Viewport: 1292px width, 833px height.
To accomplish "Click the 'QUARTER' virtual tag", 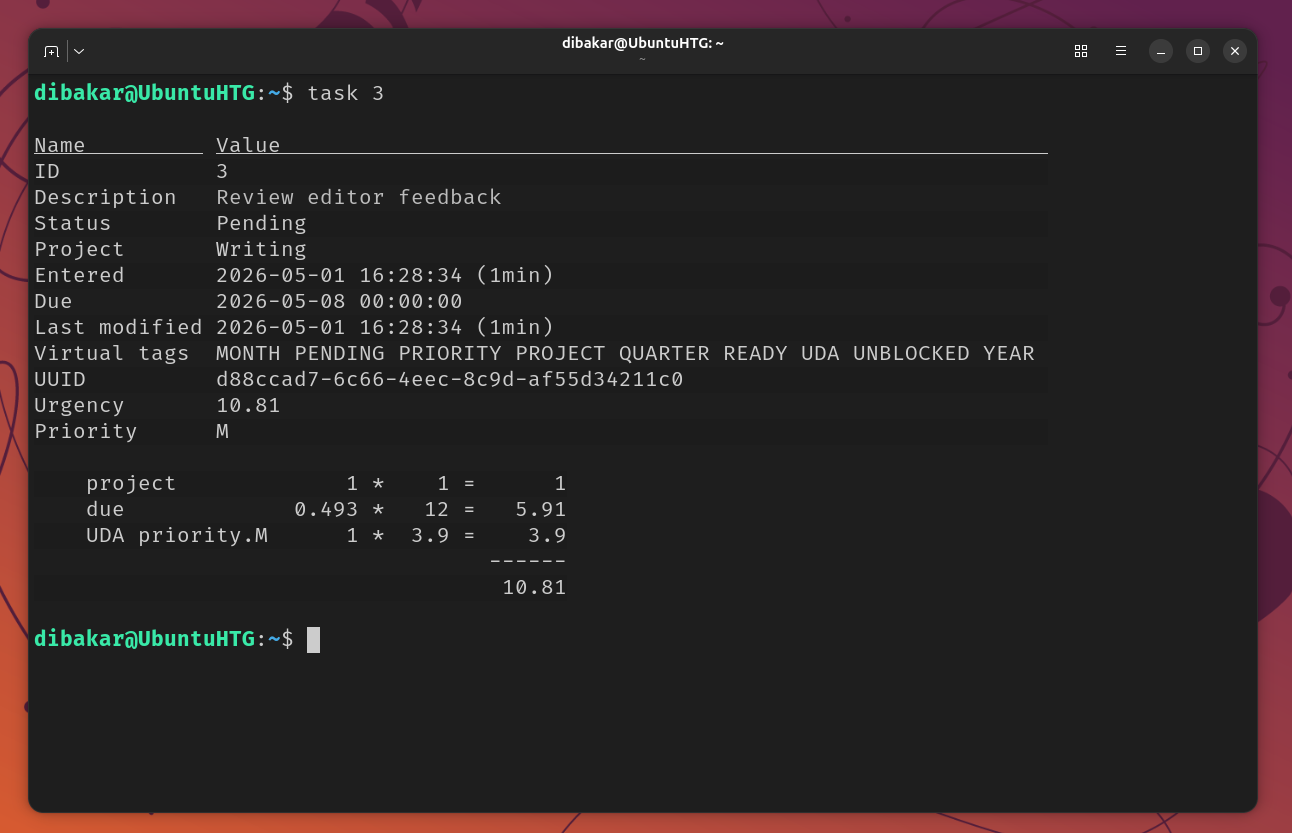I will pyautogui.click(x=664, y=353).
